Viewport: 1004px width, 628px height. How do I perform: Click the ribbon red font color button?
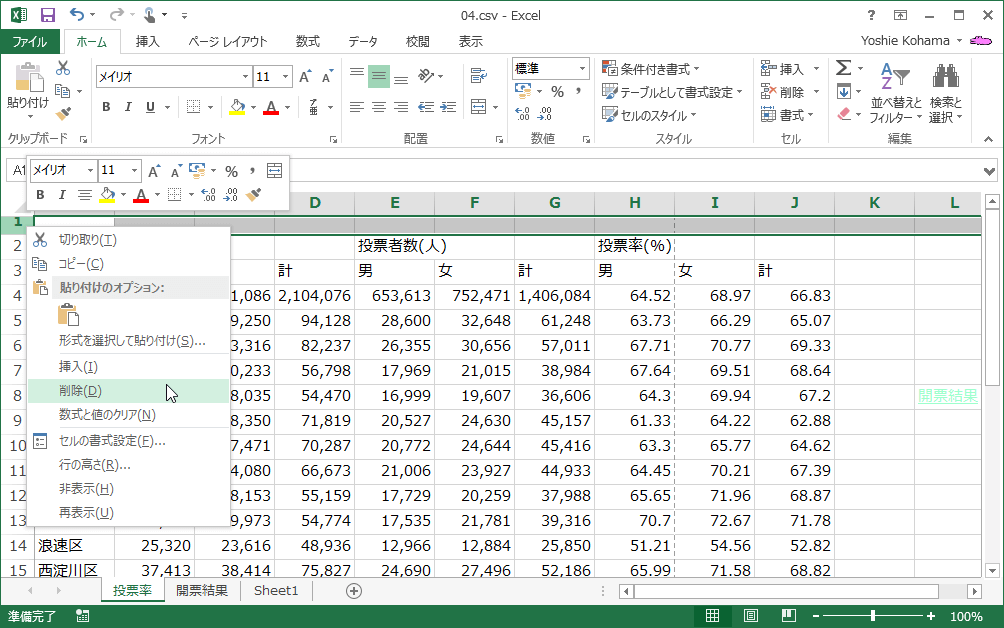tap(271, 107)
